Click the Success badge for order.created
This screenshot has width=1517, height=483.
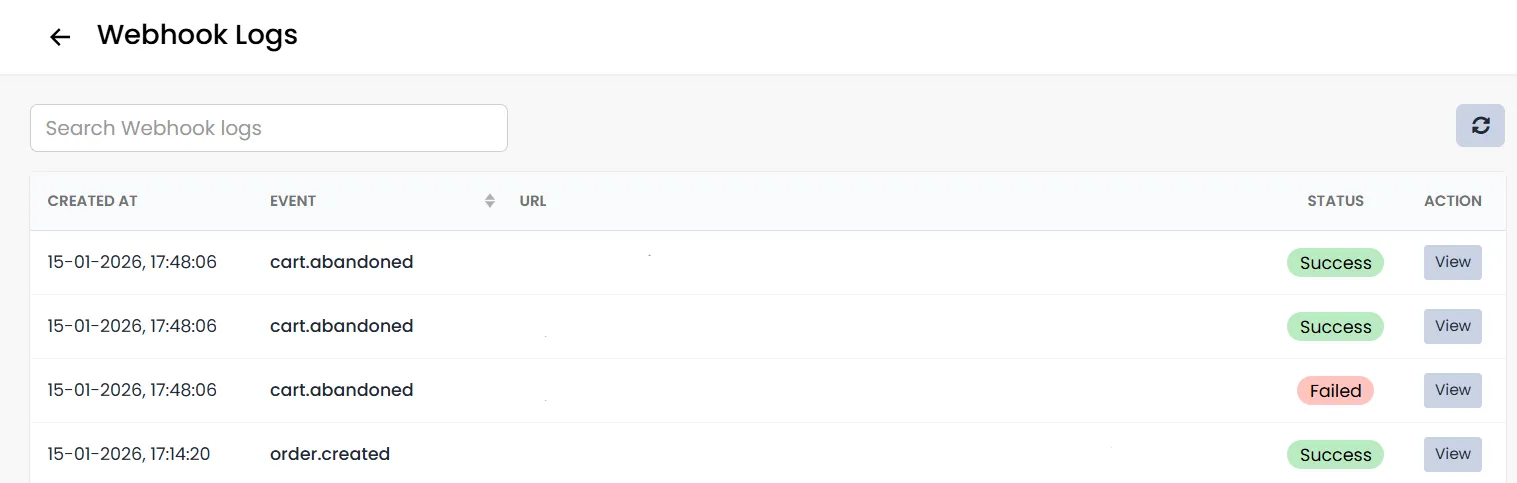point(1335,455)
